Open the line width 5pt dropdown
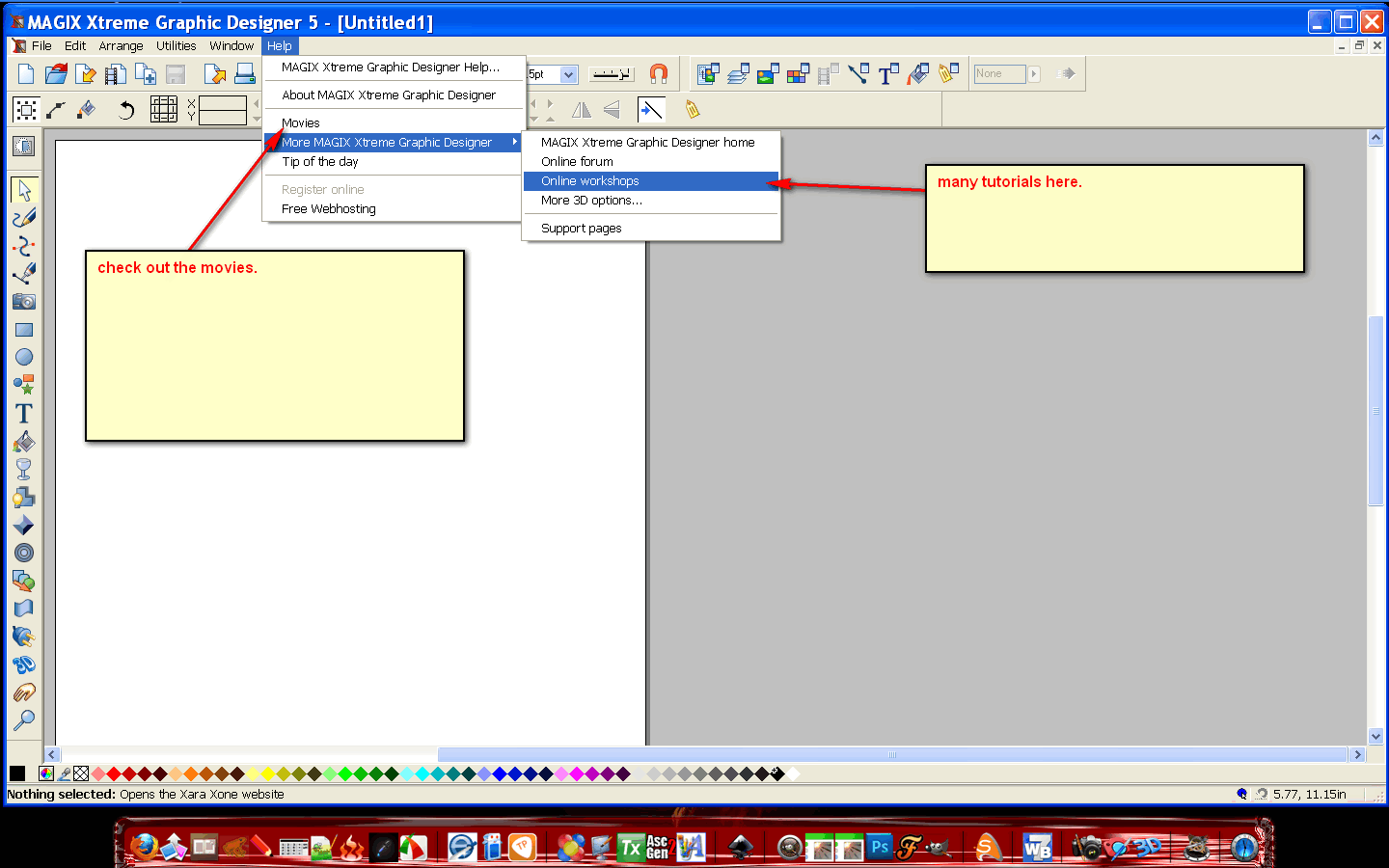Viewport: 1389px width, 868px height. (568, 74)
